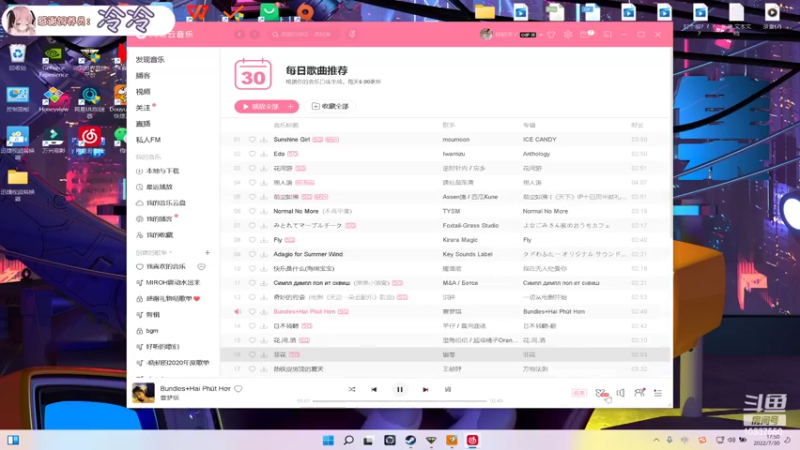Click the 收藏全部 collect all button
This screenshot has height=450, width=800.
[330, 106]
